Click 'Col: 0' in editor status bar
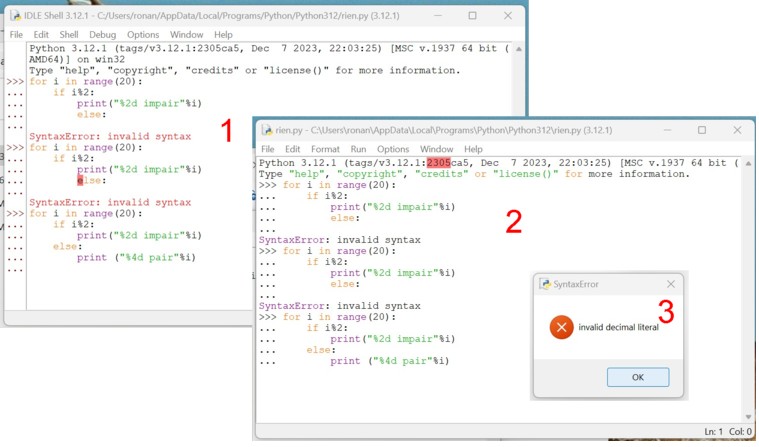This screenshot has width=759, height=447. 740,432
